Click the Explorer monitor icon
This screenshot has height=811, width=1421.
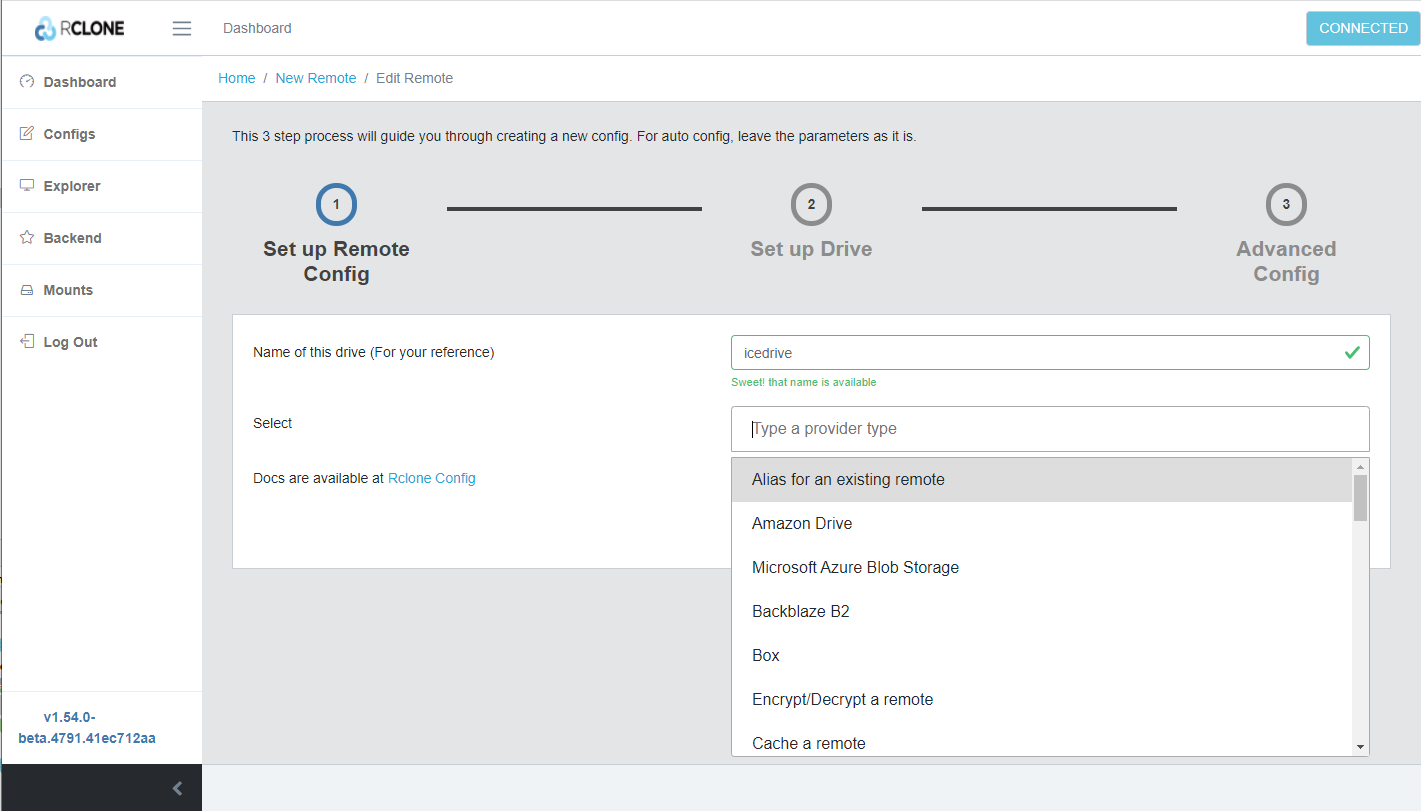pyautogui.click(x=27, y=186)
